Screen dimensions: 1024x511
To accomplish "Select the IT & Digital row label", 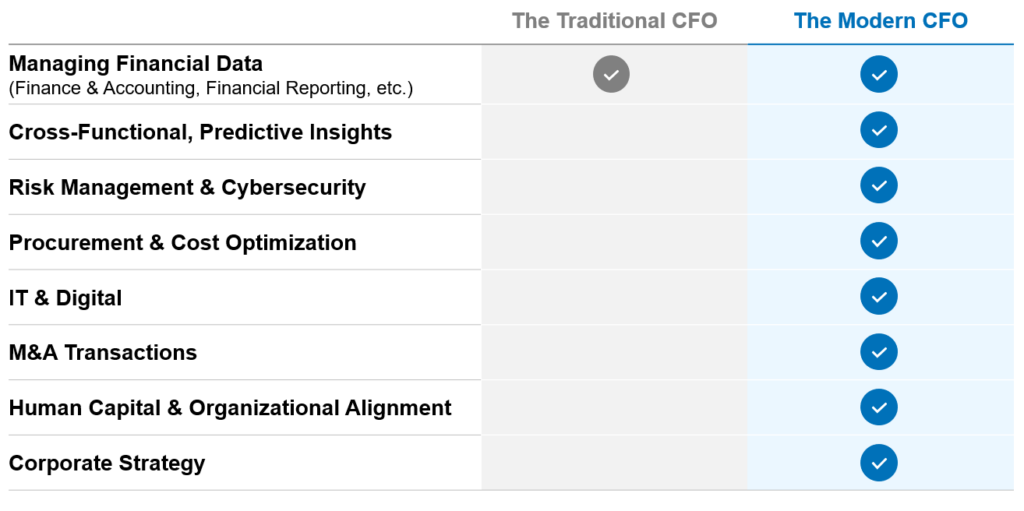I will coord(65,298).
